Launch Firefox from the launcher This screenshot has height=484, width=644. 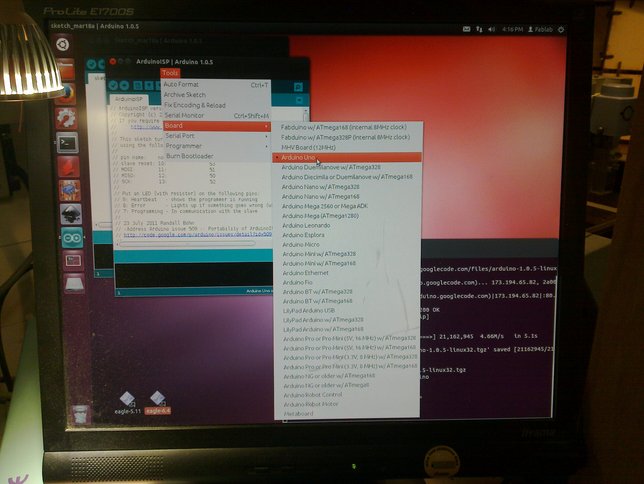[x=67, y=94]
